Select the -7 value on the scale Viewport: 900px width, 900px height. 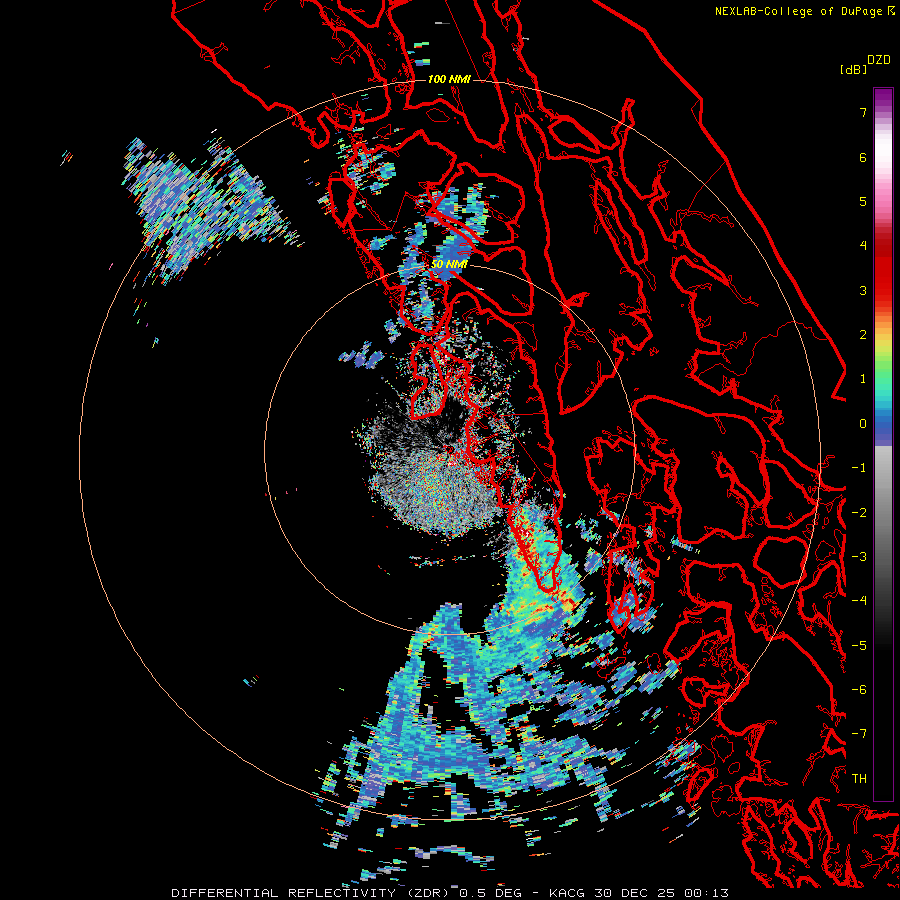859,734
